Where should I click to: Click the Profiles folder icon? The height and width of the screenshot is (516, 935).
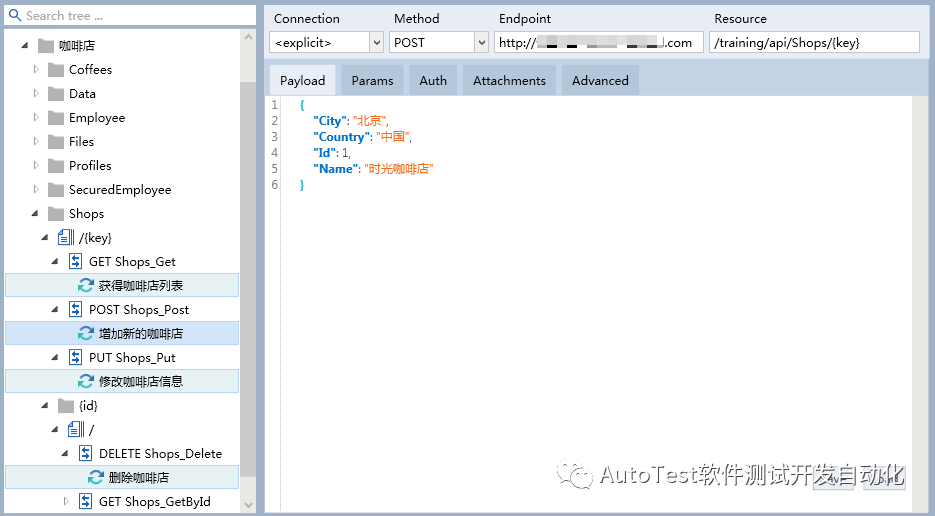56,165
